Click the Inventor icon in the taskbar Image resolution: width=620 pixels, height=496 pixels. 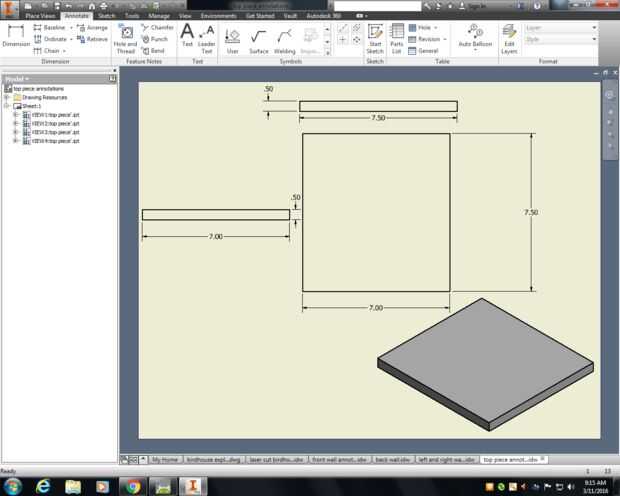(x=193, y=487)
